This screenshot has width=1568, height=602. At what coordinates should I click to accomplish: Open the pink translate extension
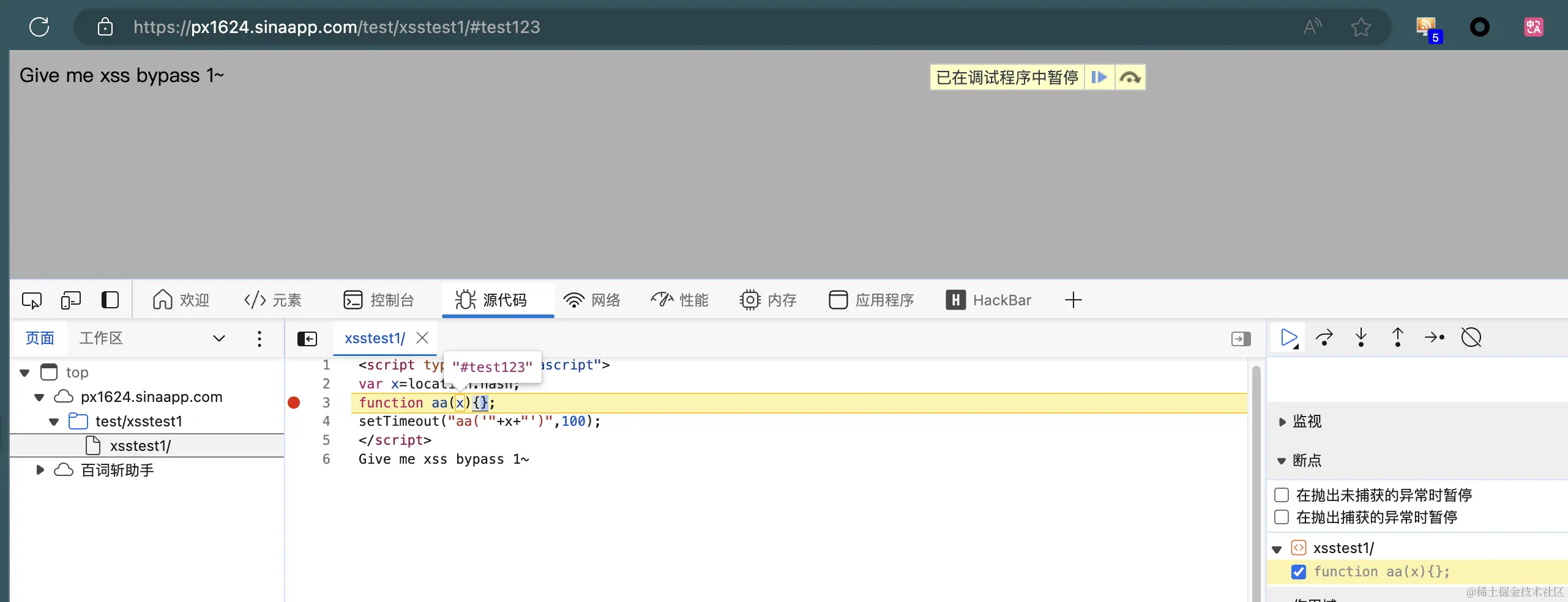click(x=1534, y=27)
